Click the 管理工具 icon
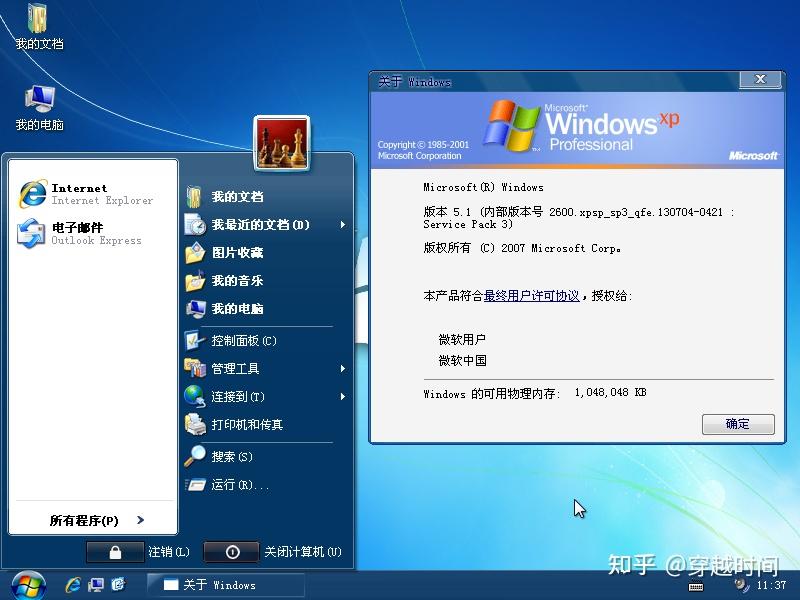 (195, 368)
